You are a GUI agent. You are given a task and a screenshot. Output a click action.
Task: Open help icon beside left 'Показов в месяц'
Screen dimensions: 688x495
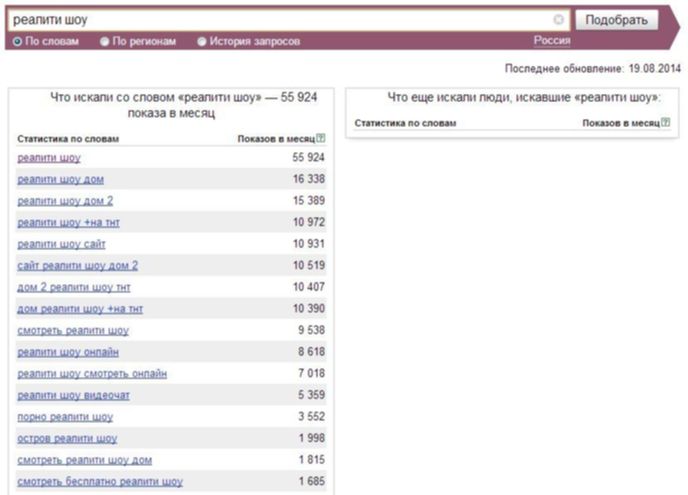pyautogui.click(x=321, y=138)
